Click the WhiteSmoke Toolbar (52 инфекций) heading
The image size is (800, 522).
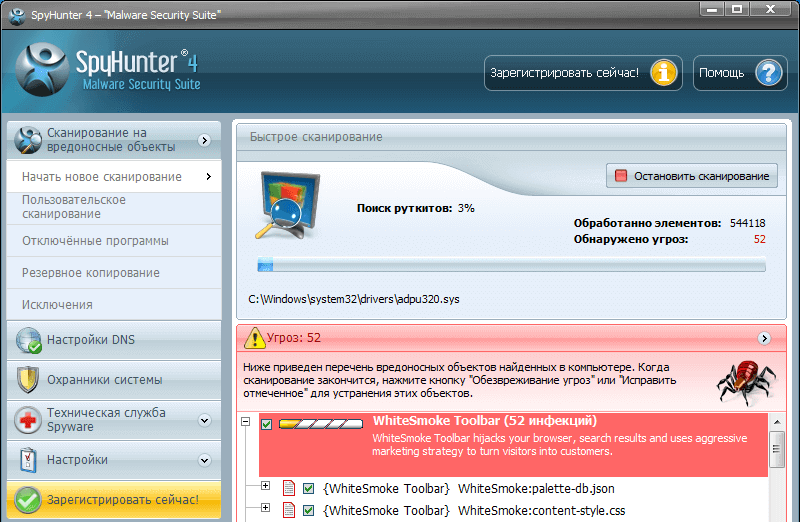click(485, 421)
